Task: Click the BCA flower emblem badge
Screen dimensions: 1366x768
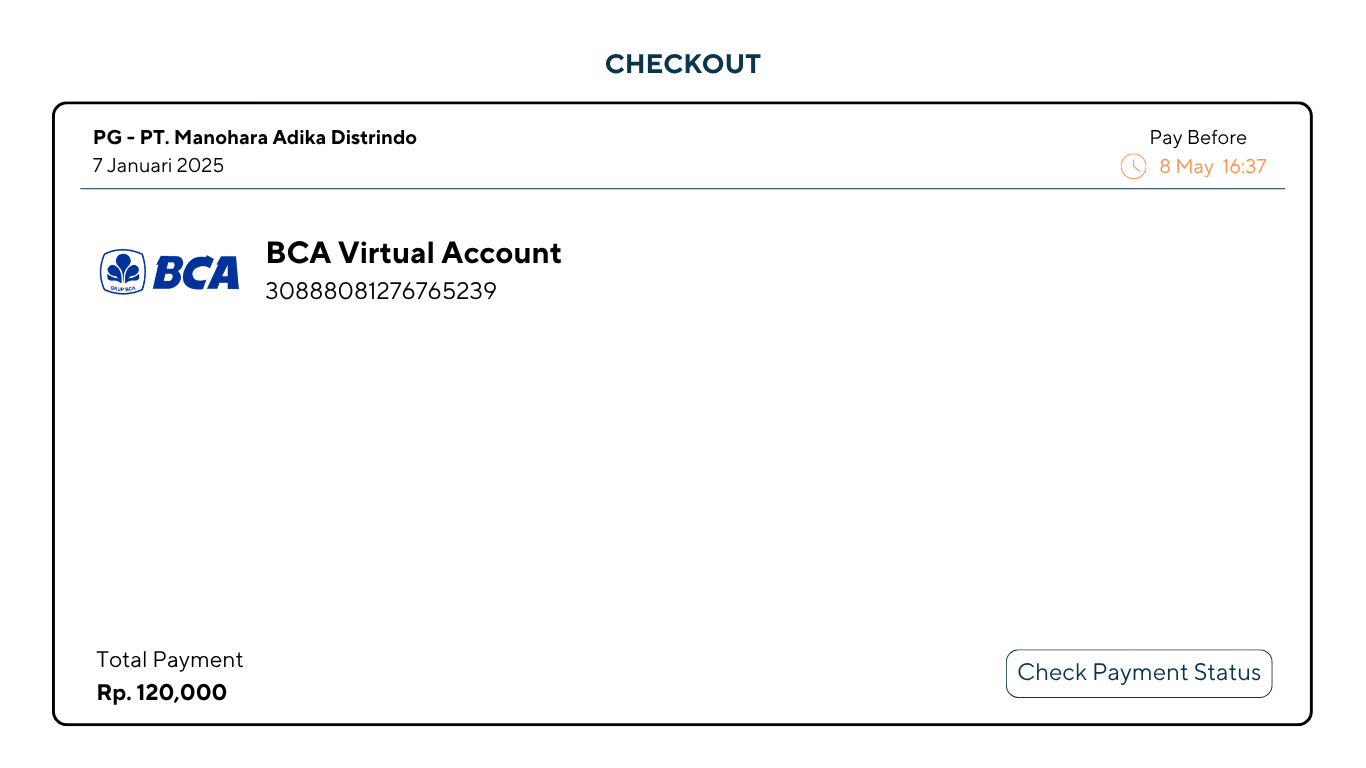Action: click(123, 271)
